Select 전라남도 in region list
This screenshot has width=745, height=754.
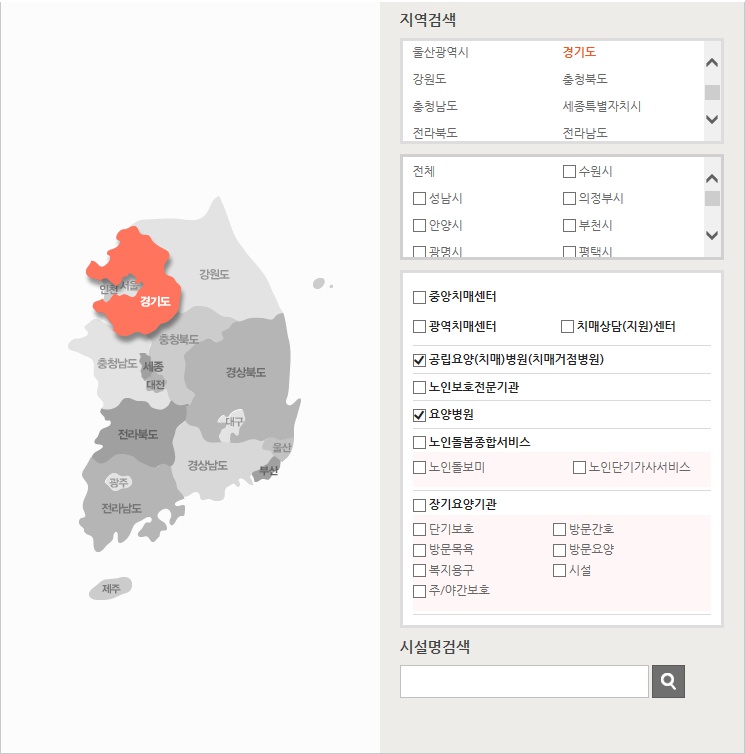(x=585, y=133)
